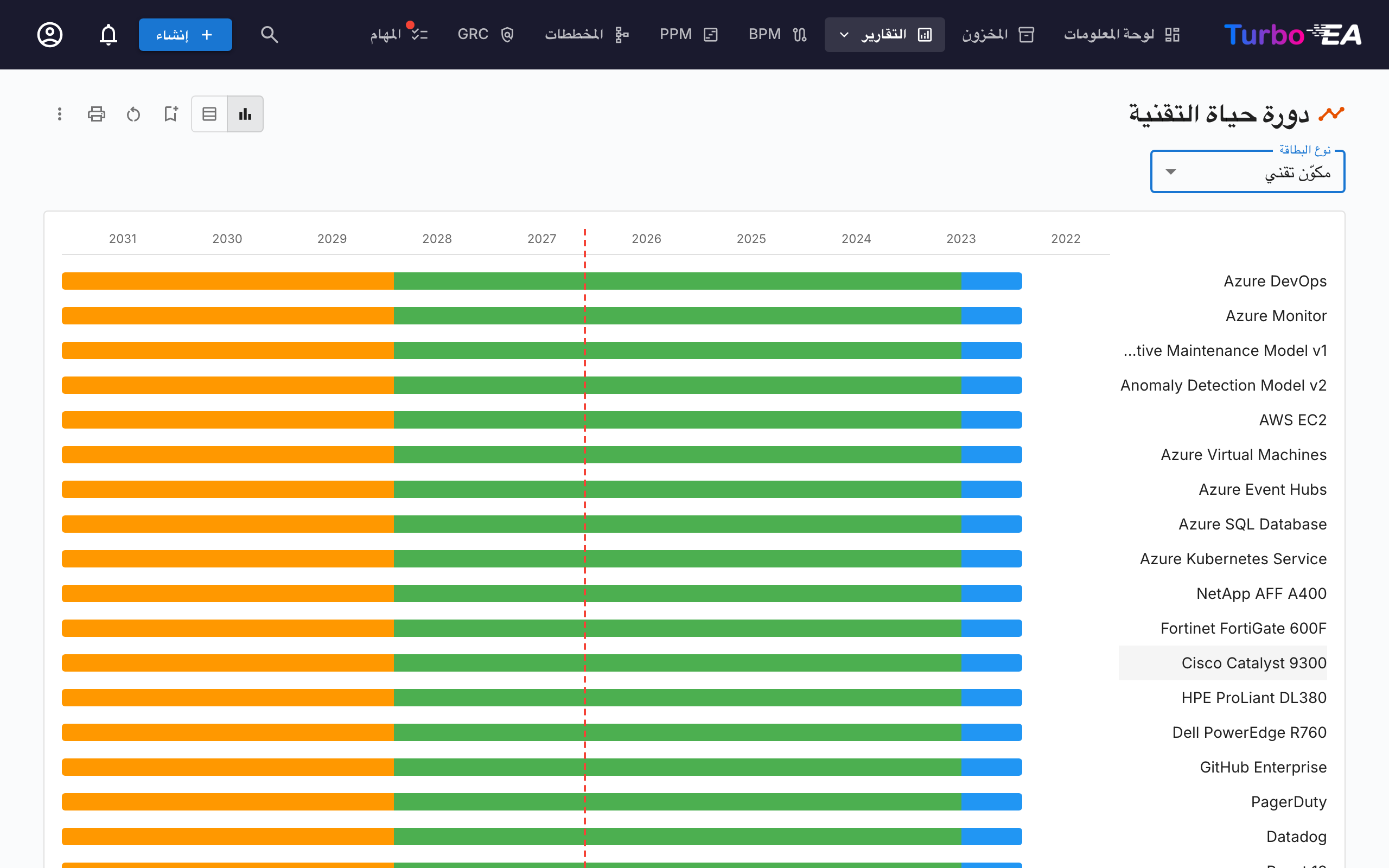Viewport: 1389px width, 868px height.
Task: Click the Datadog row label
Action: (x=1297, y=837)
